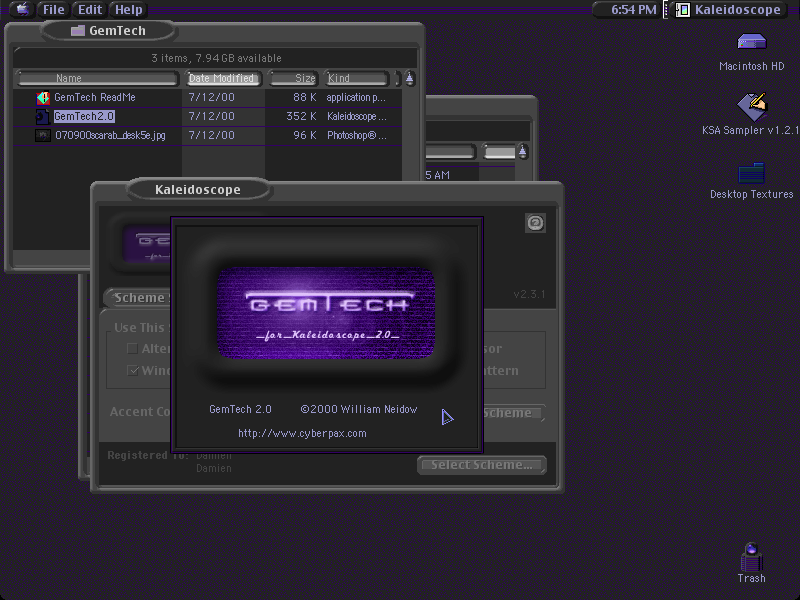
Task: Click the http://www.cyberpax.com link
Action: [x=302, y=433]
